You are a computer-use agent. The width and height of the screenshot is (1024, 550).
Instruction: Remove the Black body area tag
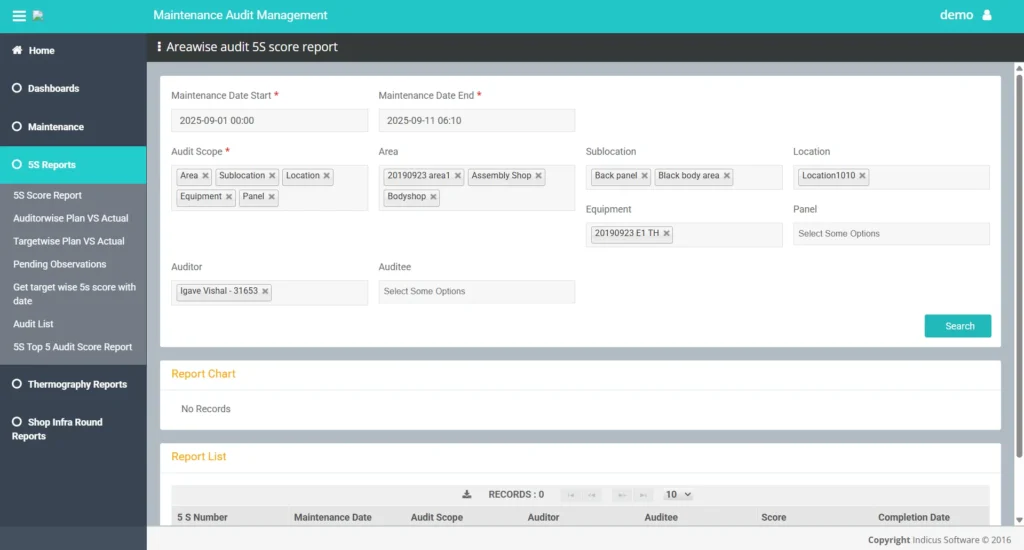pyautogui.click(x=727, y=176)
